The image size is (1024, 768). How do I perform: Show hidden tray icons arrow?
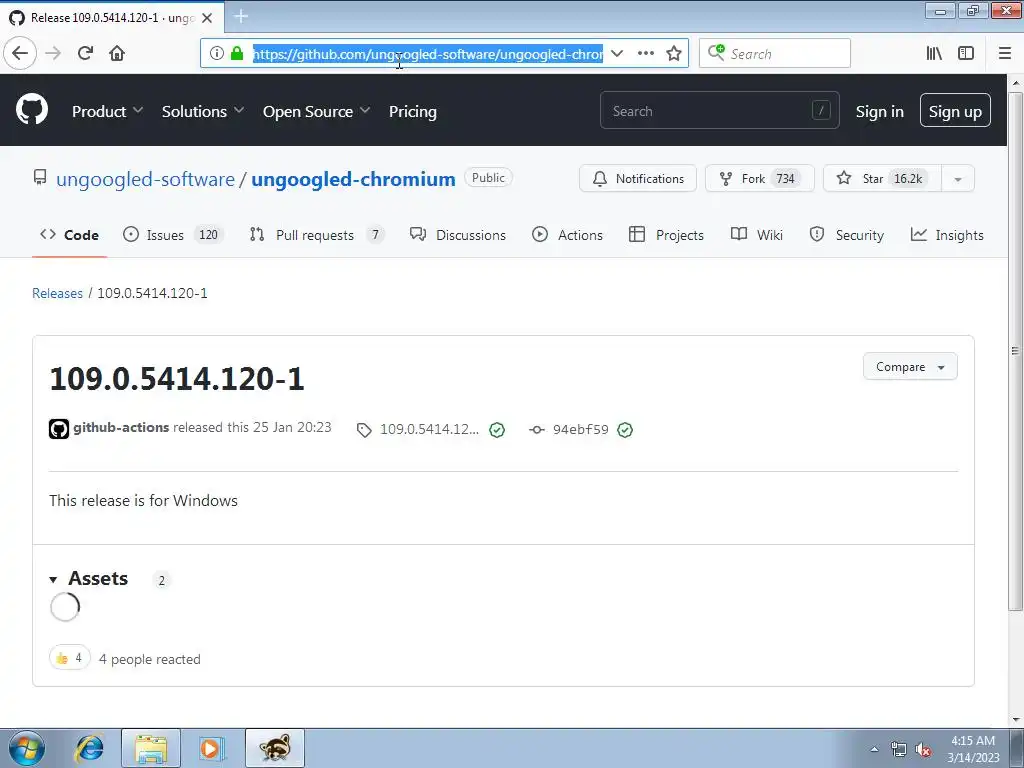(874, 750)
